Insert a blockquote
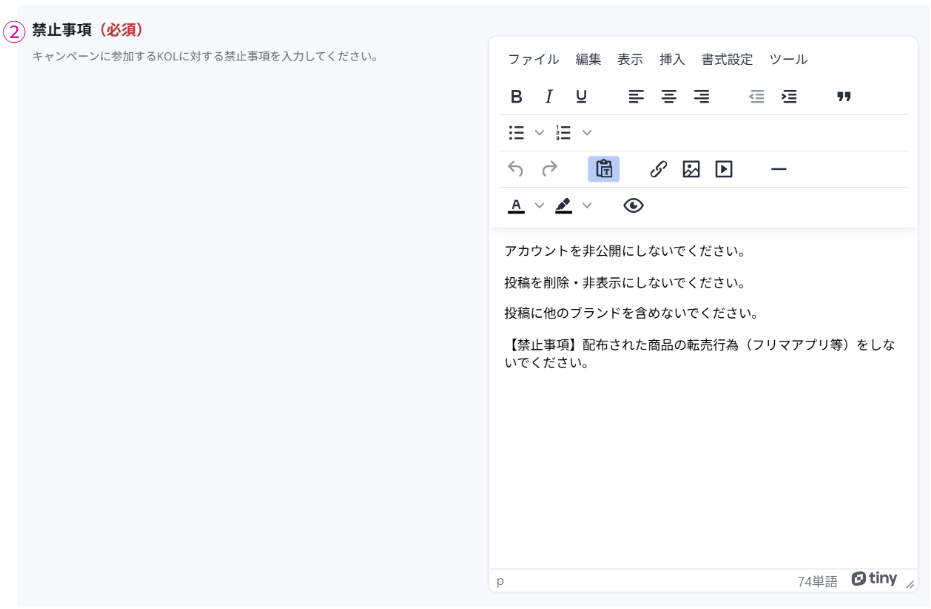931x609 pixels. [844, 97]
